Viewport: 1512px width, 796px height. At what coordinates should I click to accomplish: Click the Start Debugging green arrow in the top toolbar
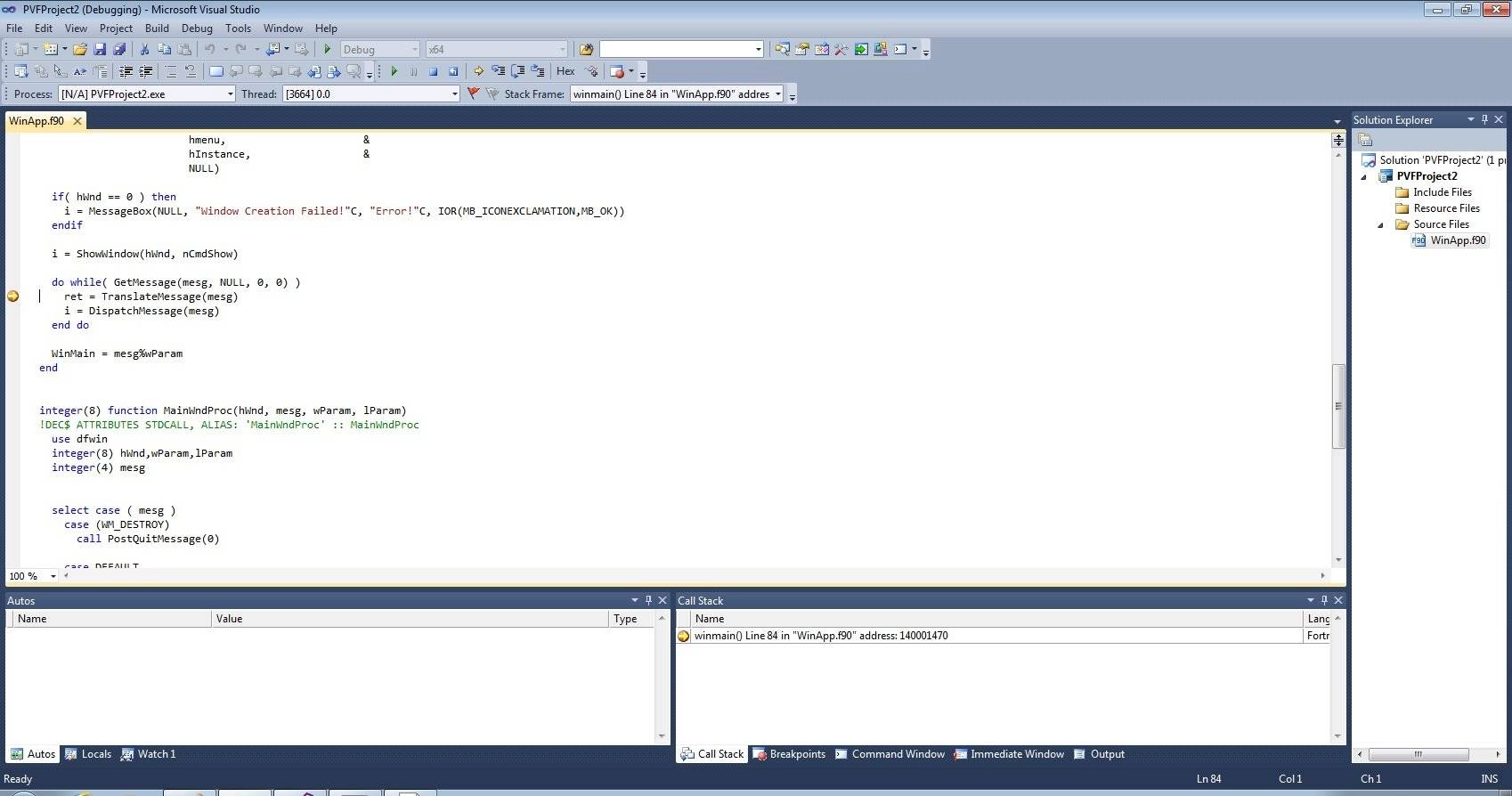328,50
